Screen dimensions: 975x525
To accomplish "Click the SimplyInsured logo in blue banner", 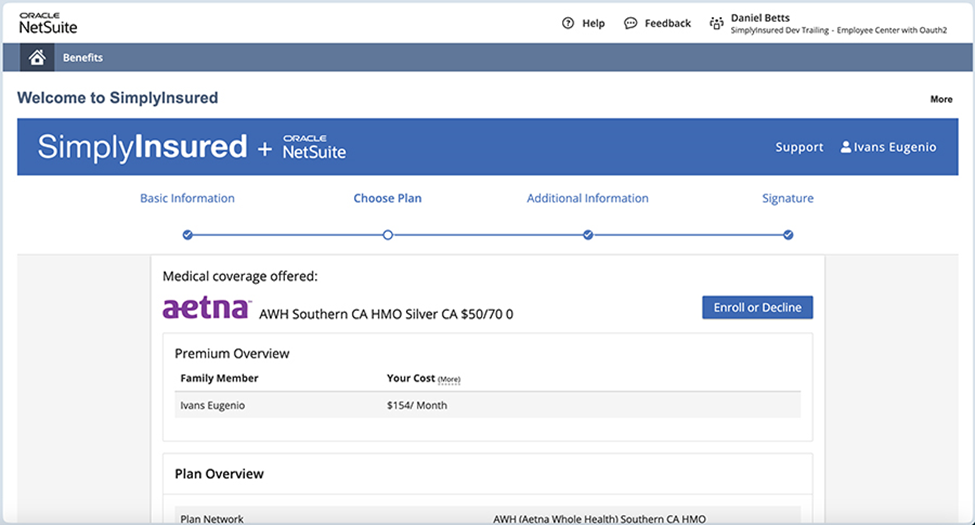I will 142,147.
